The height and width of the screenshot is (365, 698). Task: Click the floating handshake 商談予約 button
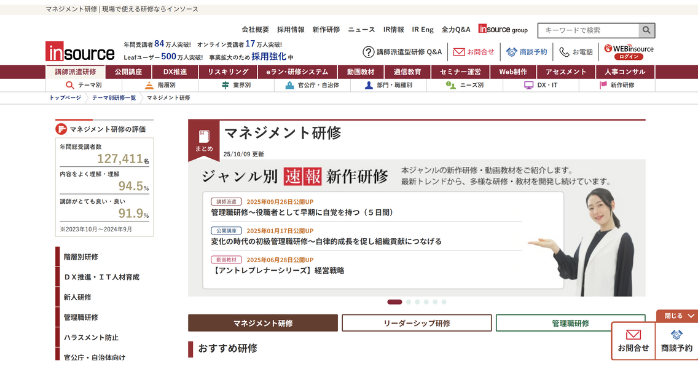pos(677,341)
